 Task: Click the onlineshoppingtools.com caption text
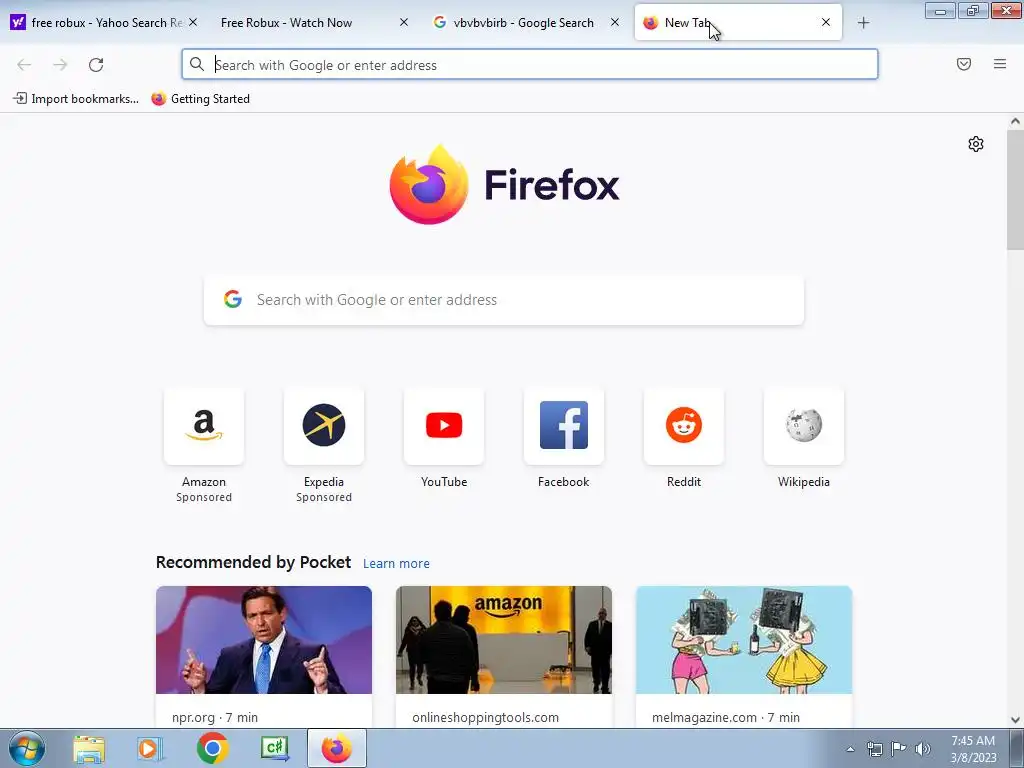[x=485, y=717]
